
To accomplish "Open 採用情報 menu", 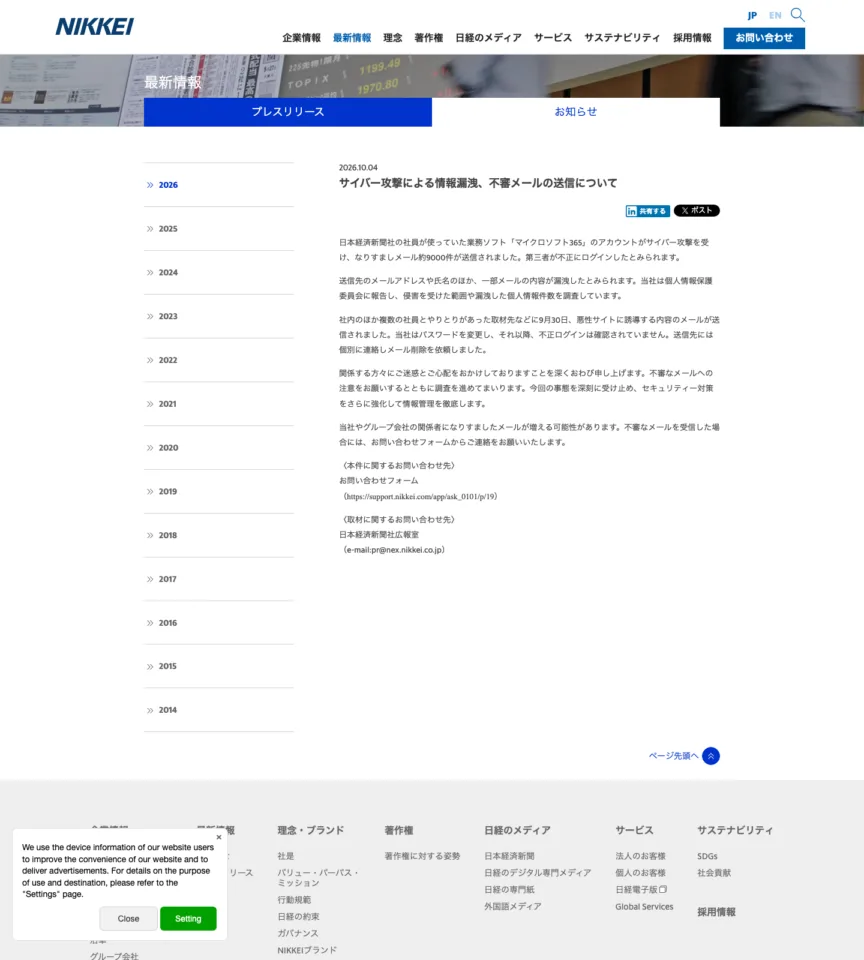I will pyautogui.click(x=693, y=38).
